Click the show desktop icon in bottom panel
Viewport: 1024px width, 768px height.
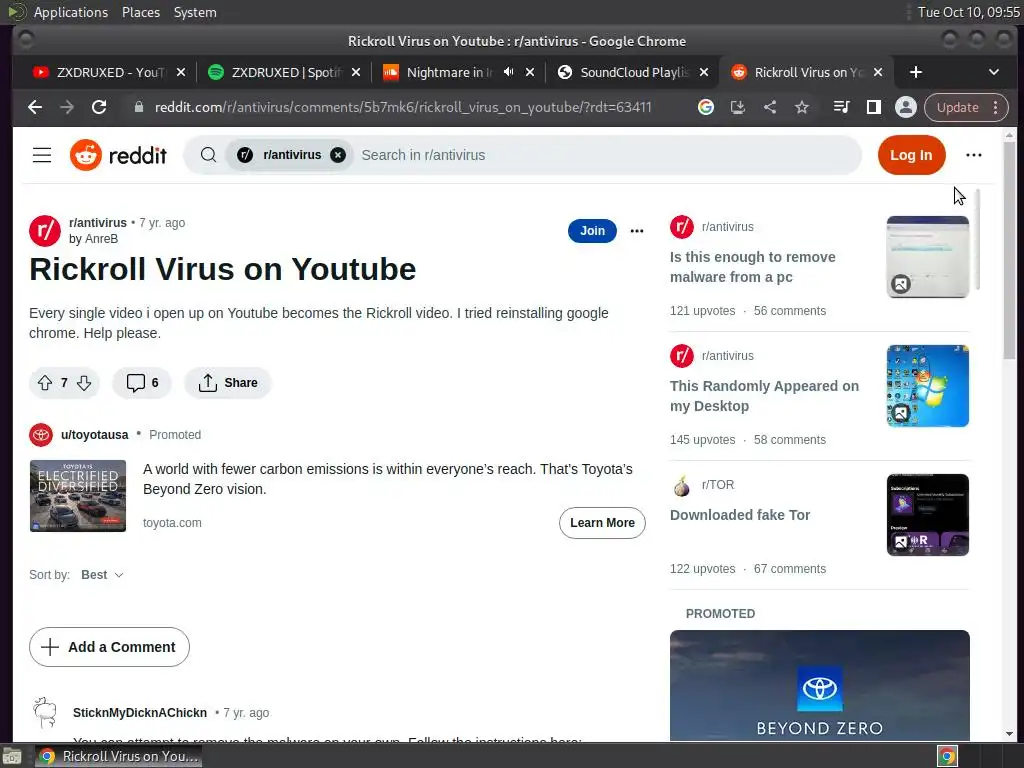point(12,756)
